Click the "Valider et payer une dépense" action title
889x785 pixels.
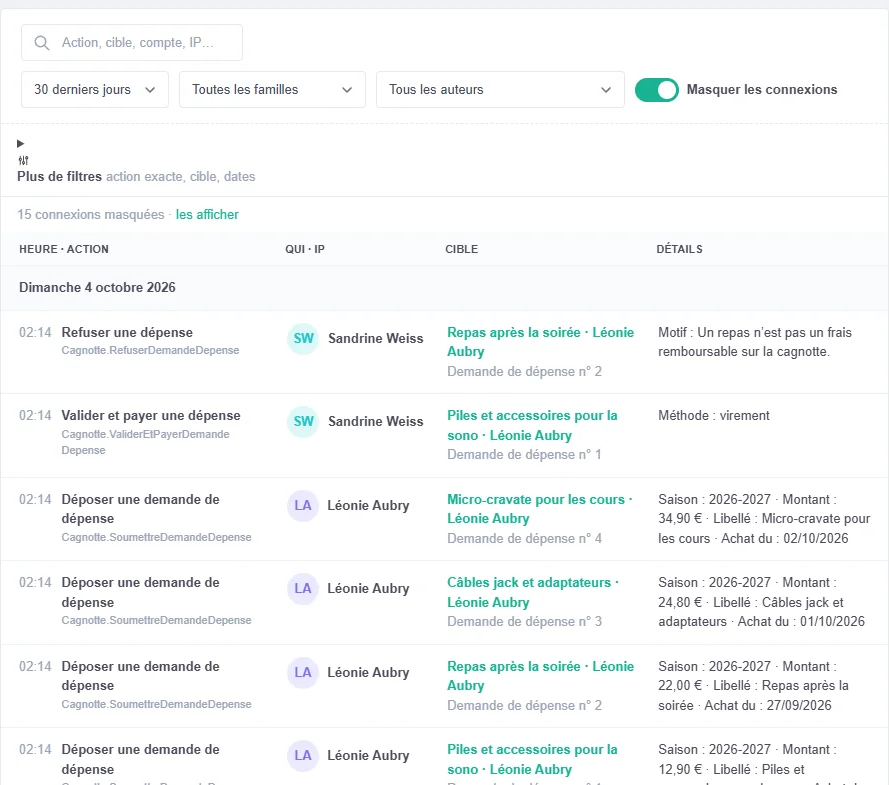[151, 415]
